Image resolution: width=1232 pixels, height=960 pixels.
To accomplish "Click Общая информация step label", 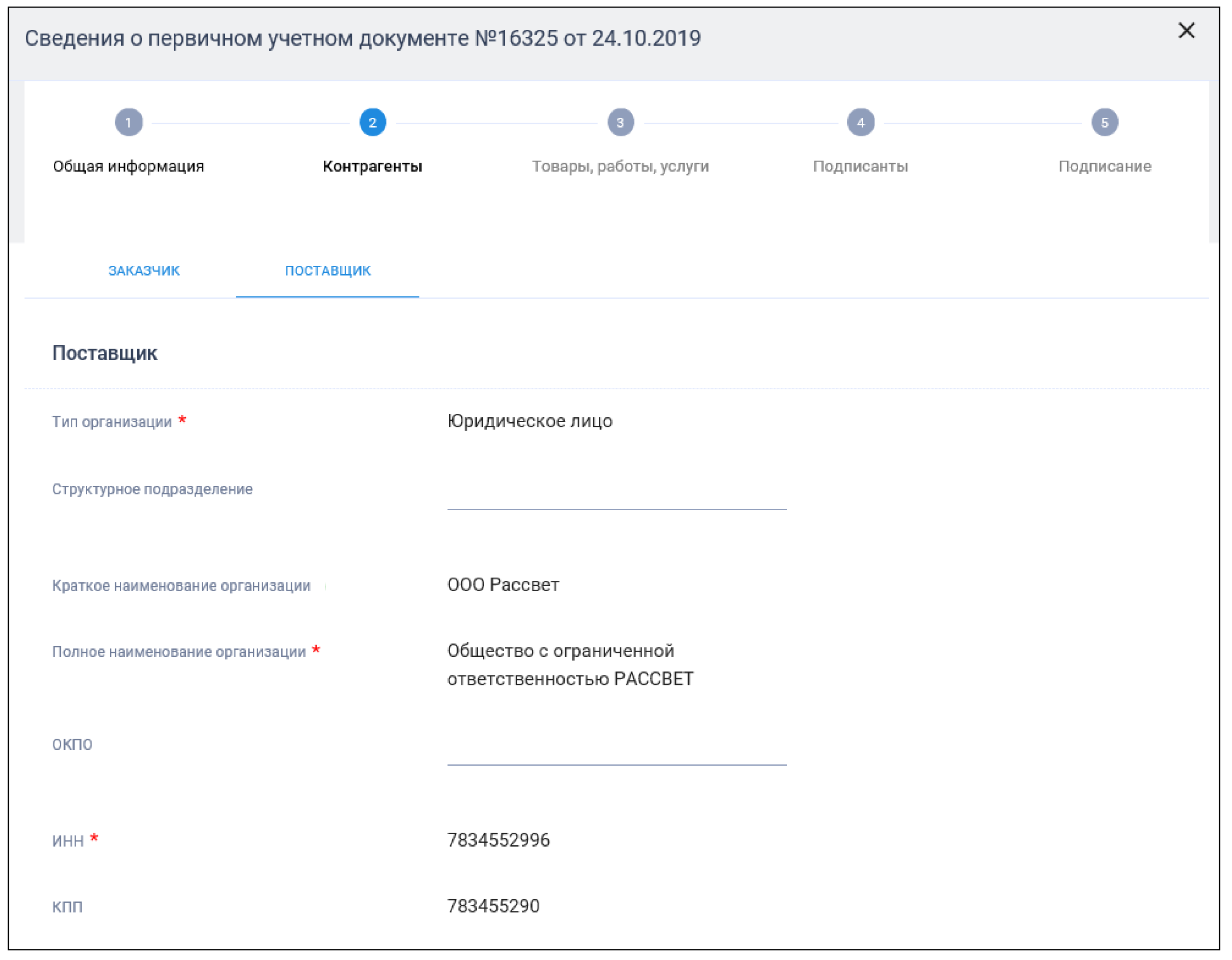I will pyautogui.click(x=128, y=167).
